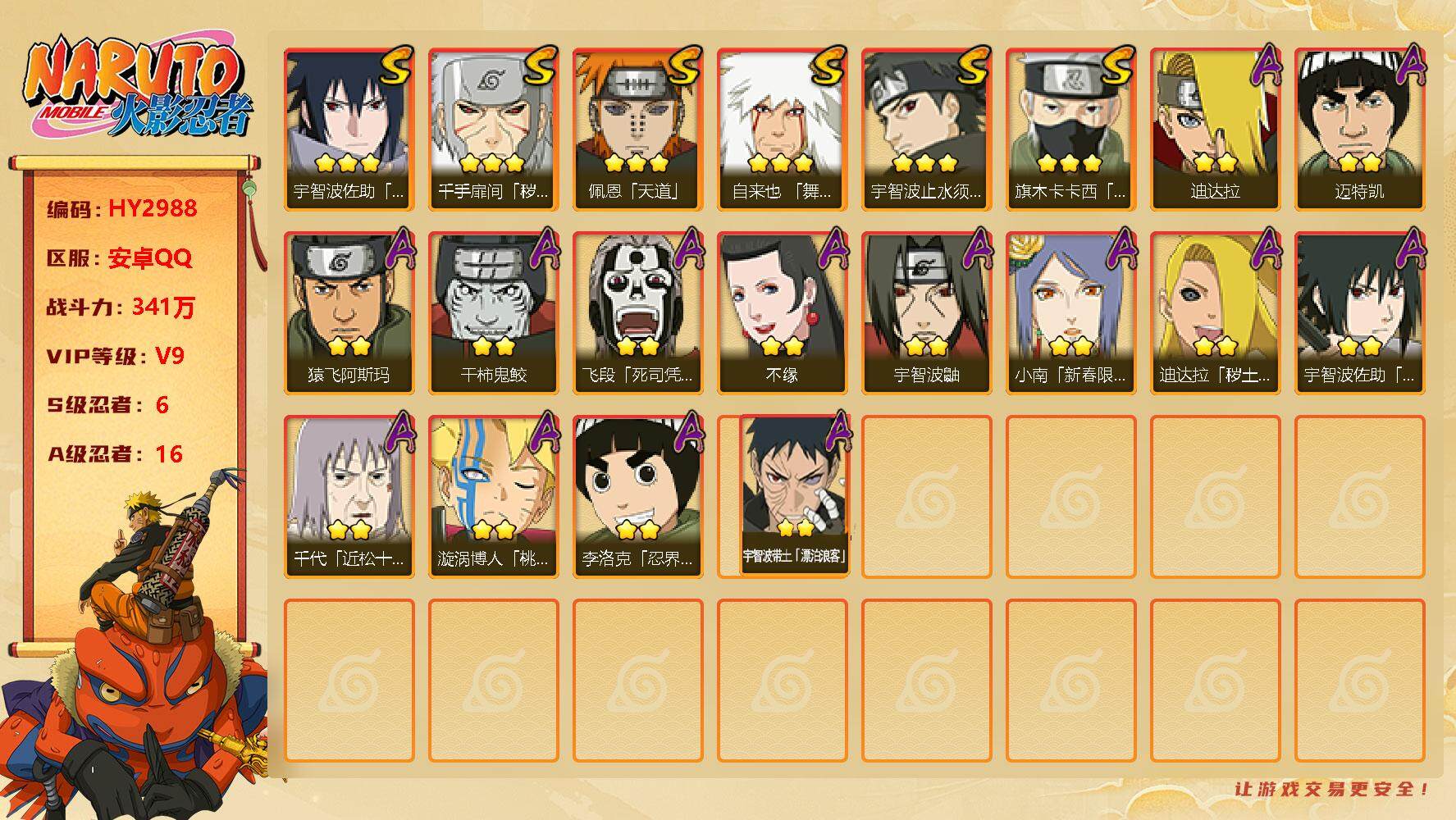
Task: Select the 李洛克「忍界大战」 card
Action: (x=637, y=497)
